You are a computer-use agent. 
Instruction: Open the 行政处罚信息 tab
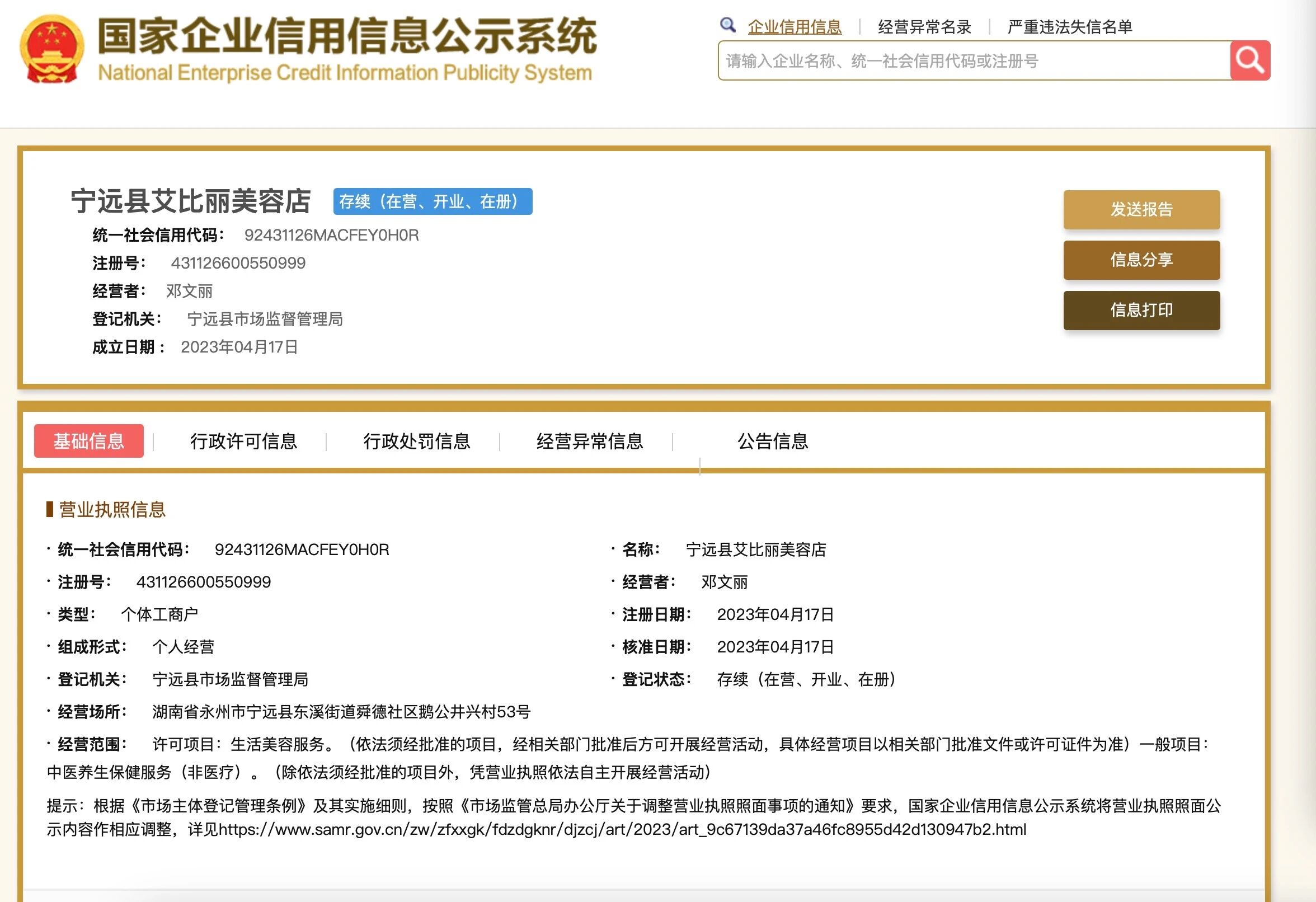tap(417, 441)
